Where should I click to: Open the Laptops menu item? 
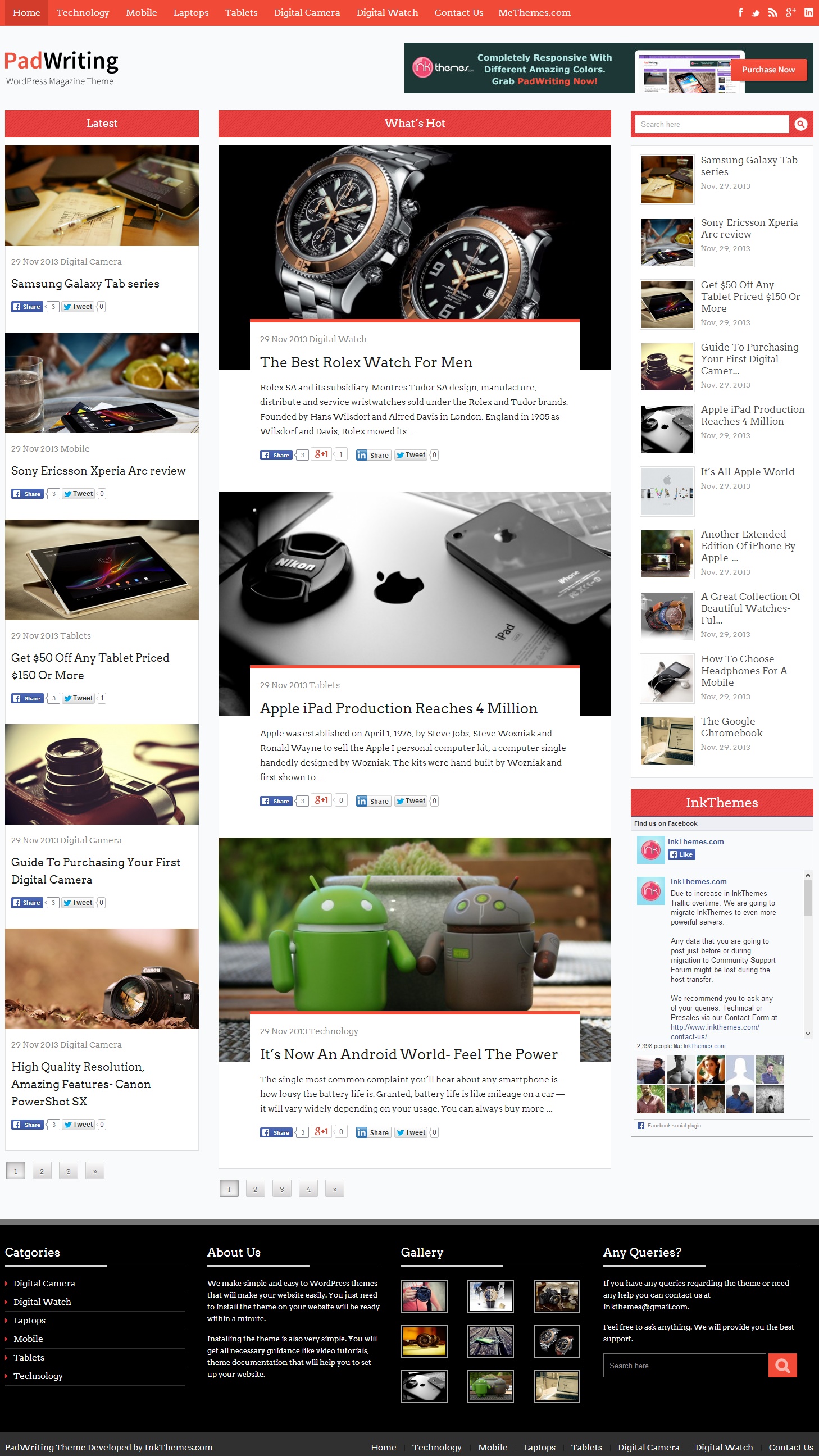[x=191, y=12]
